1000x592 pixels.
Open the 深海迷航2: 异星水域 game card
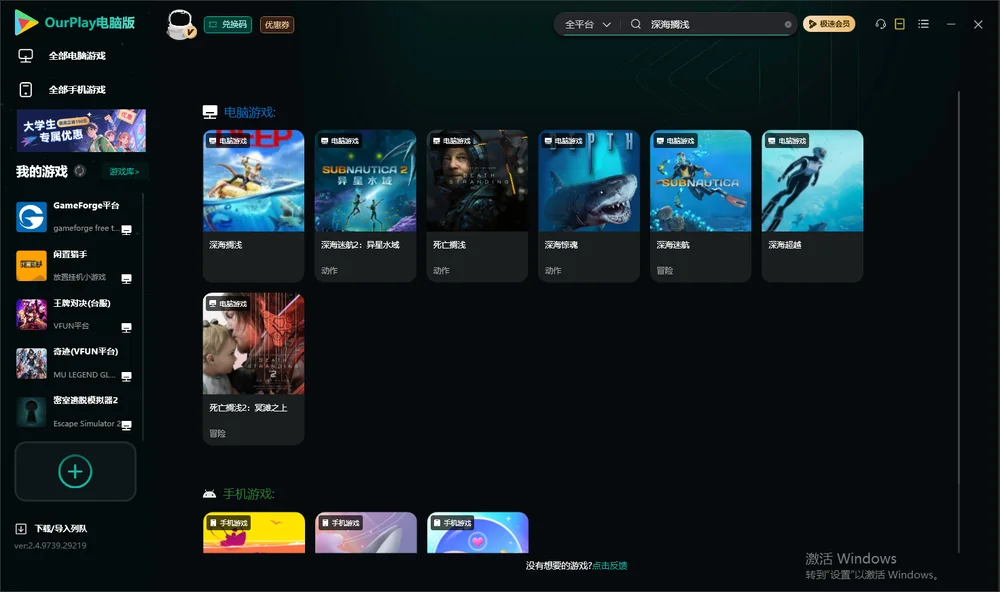365,206
